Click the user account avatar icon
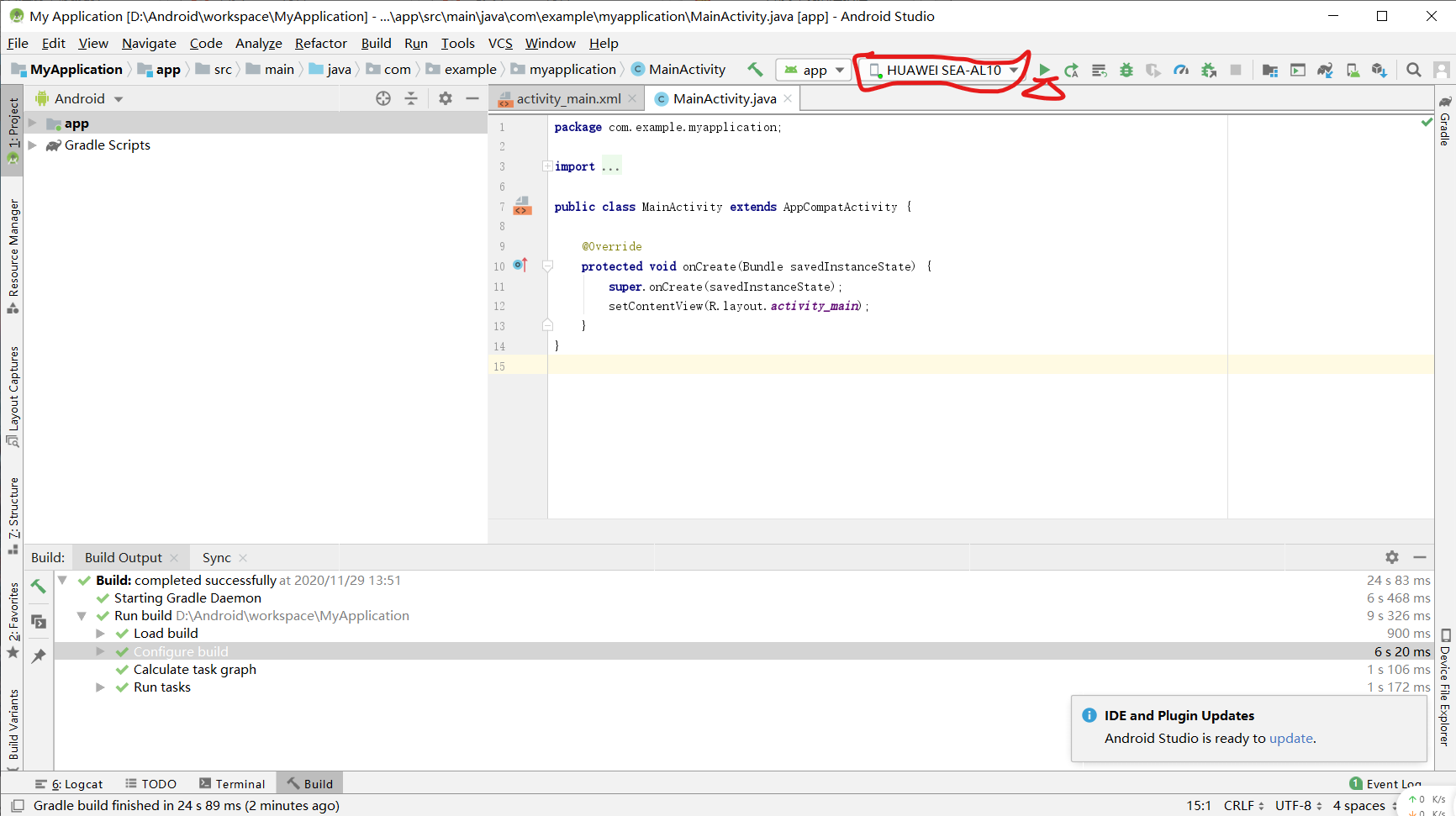This screenshot has height=816, width=1456. click(x=1442, y=70)
